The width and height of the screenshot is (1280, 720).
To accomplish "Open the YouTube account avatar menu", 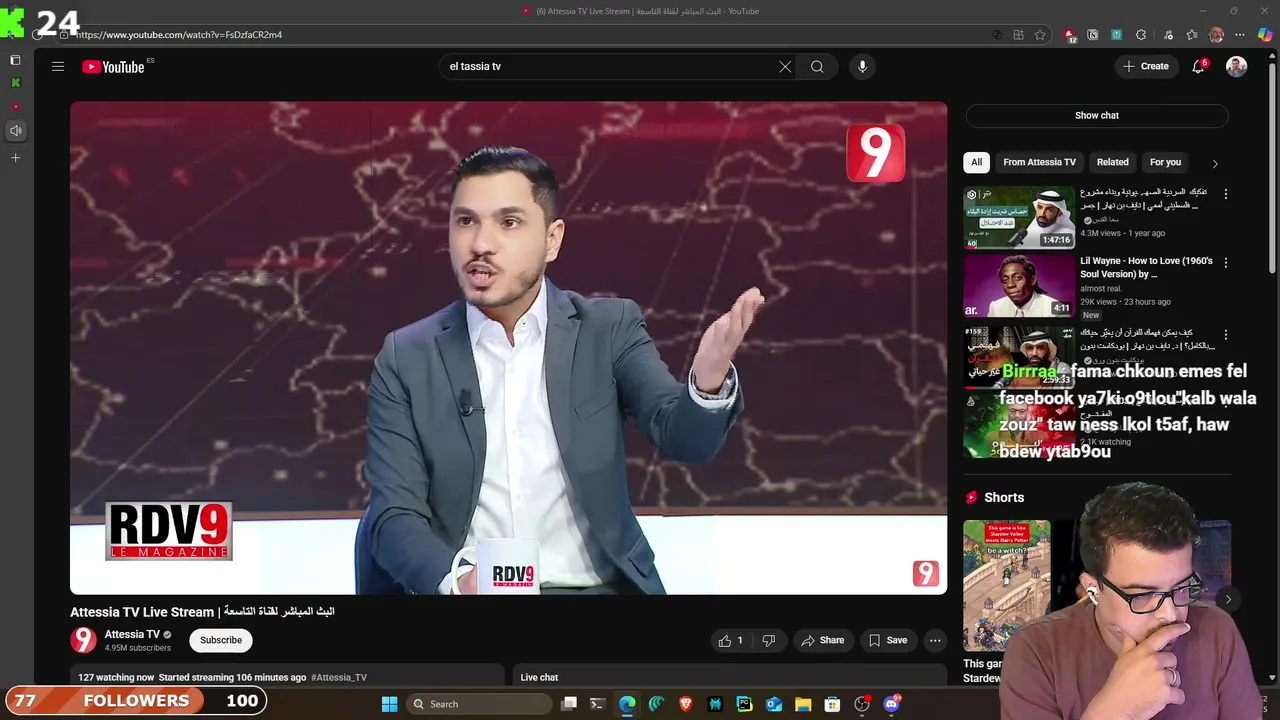I will coord(1236,67).
